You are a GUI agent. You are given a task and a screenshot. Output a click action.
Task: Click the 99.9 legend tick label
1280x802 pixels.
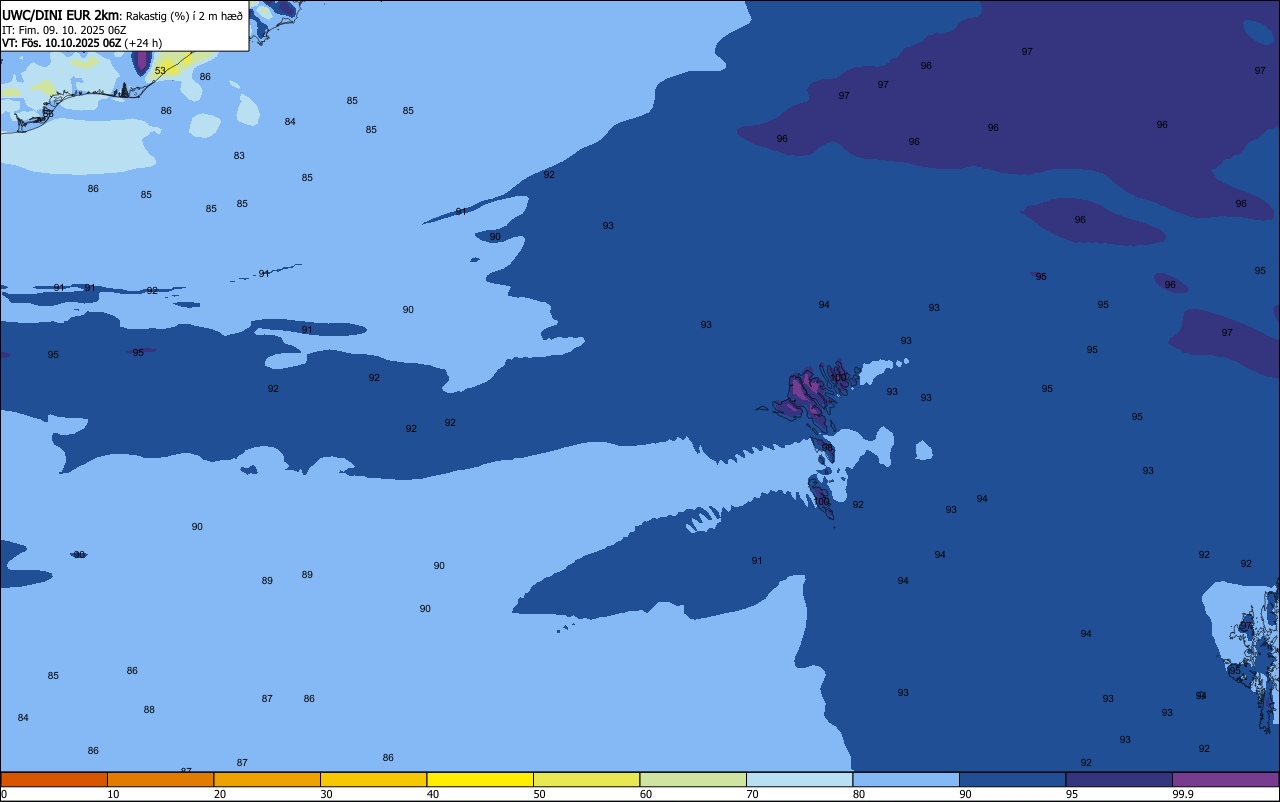pos(1183,794)
